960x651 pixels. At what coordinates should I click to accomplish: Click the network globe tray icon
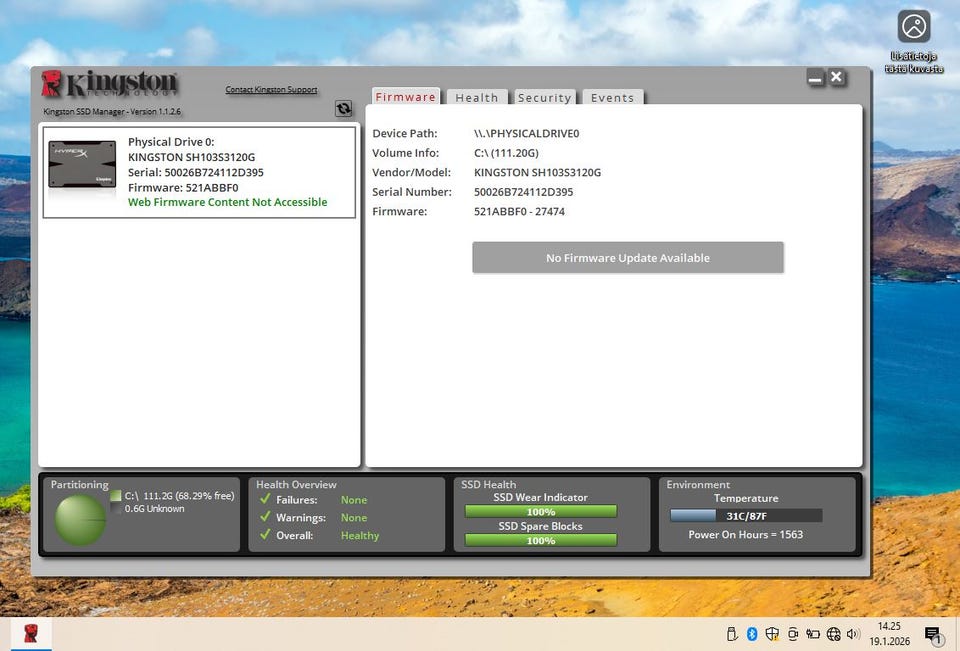click(834, 634)
